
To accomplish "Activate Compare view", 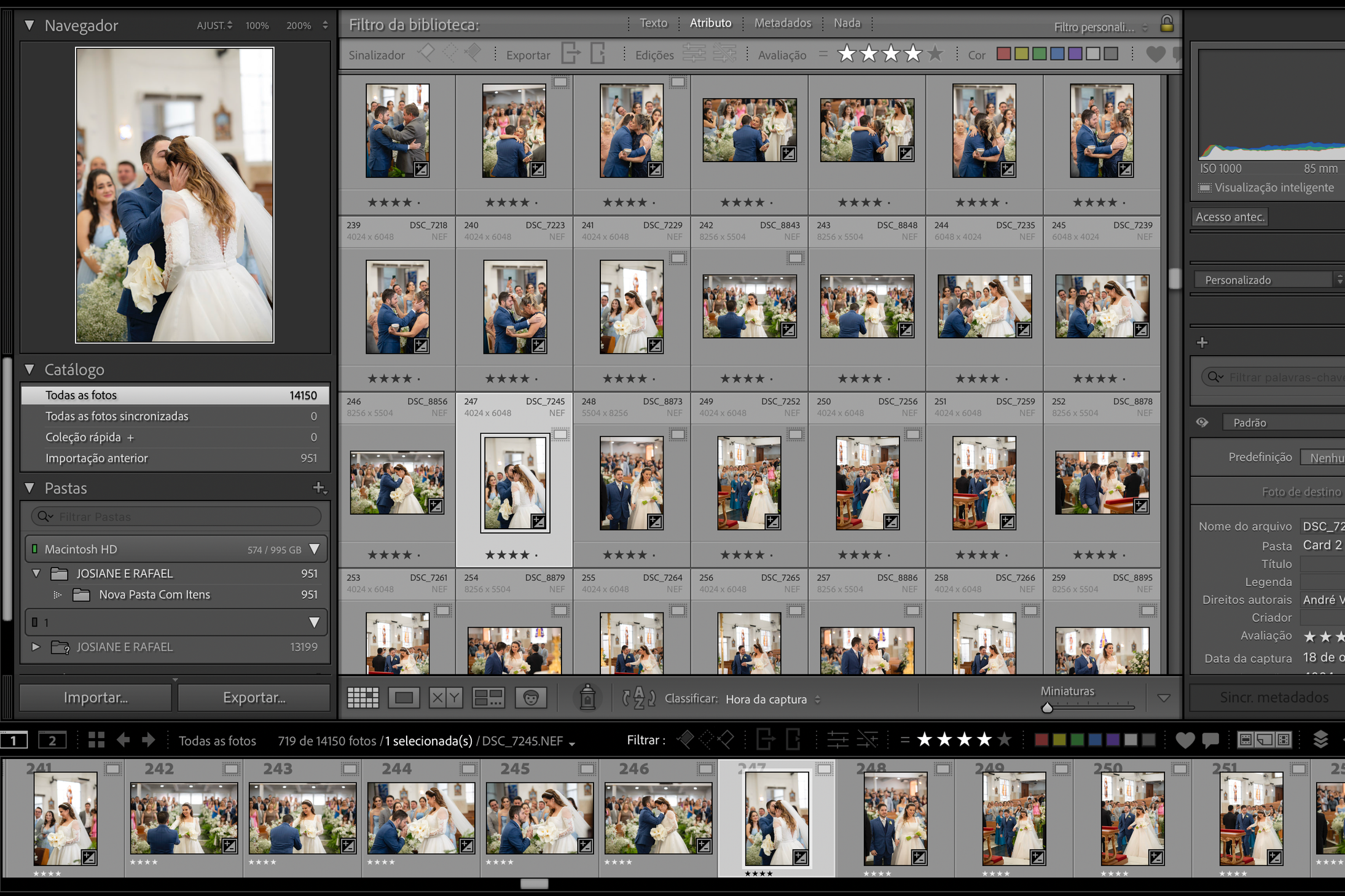I will (445, 697).
